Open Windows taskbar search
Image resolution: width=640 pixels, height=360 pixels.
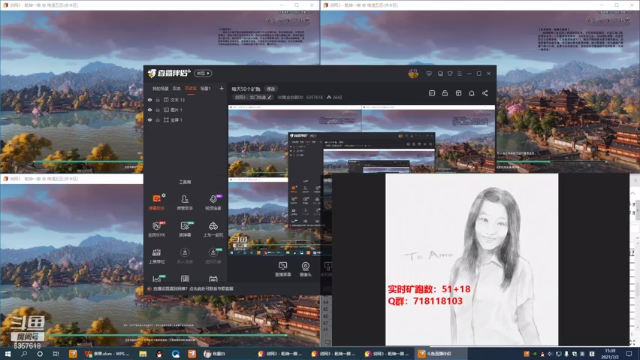pos(24,354)
